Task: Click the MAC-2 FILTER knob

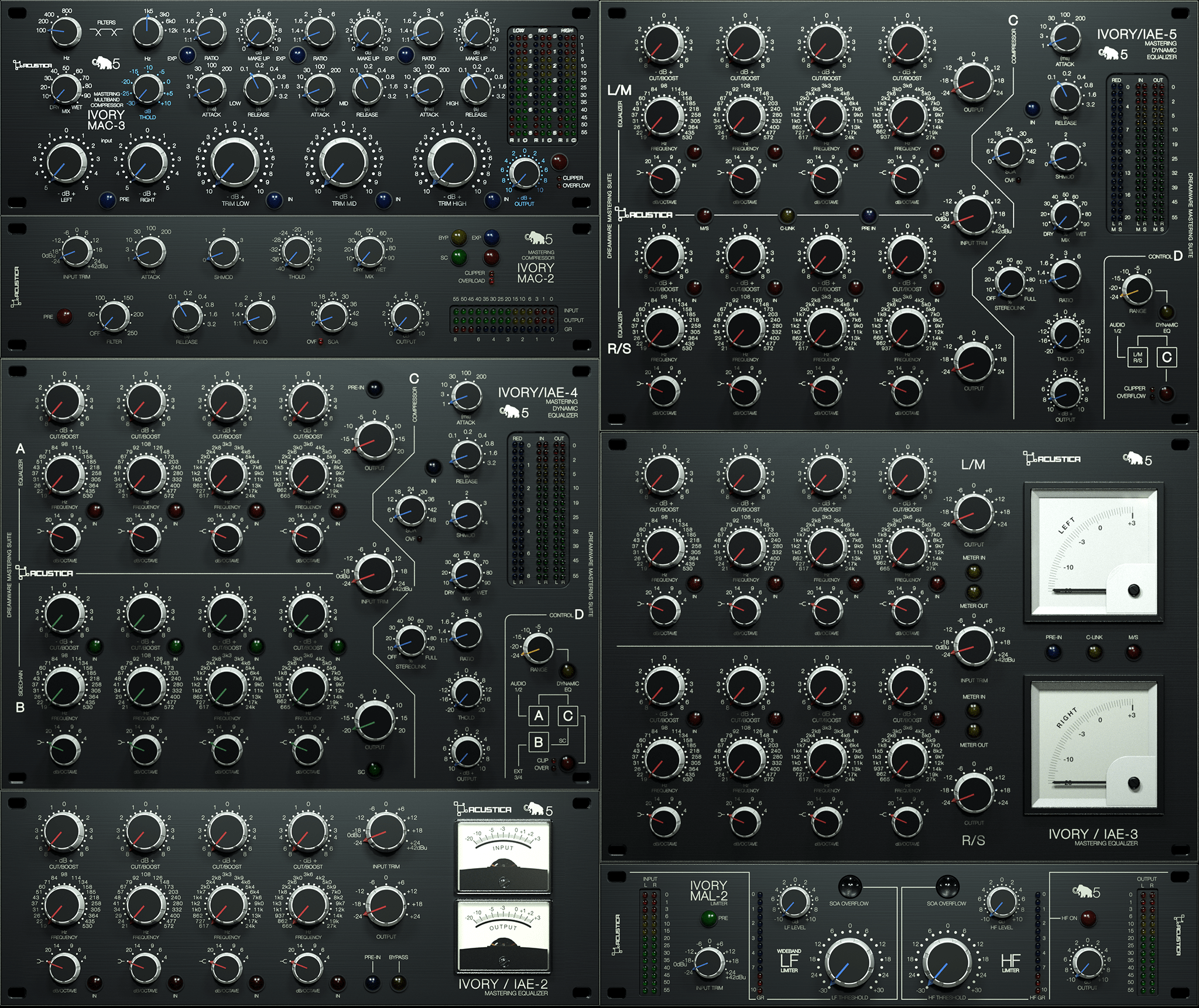Action: point(114,318)
